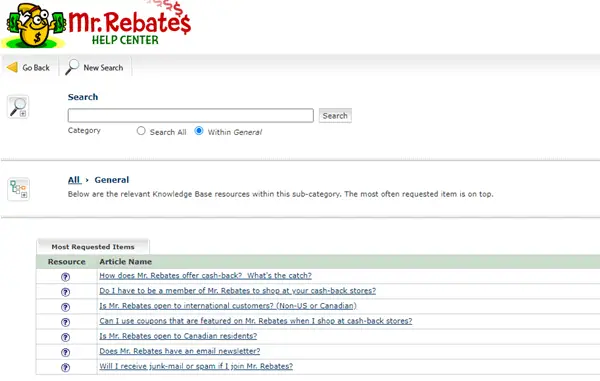Open 'open to Canadian residents' article link
600x381 pixels.
(x=178, y=336)
